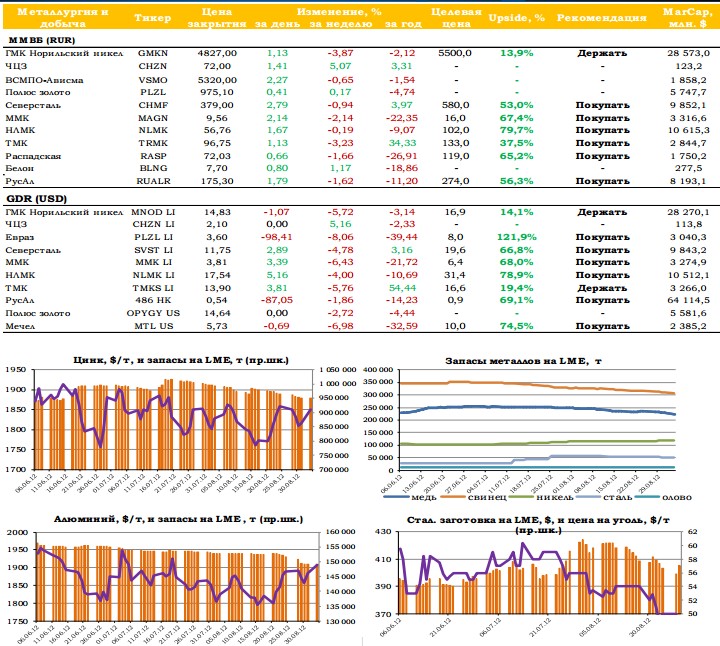Click the Распадская company name

click(x=33, y=157)
